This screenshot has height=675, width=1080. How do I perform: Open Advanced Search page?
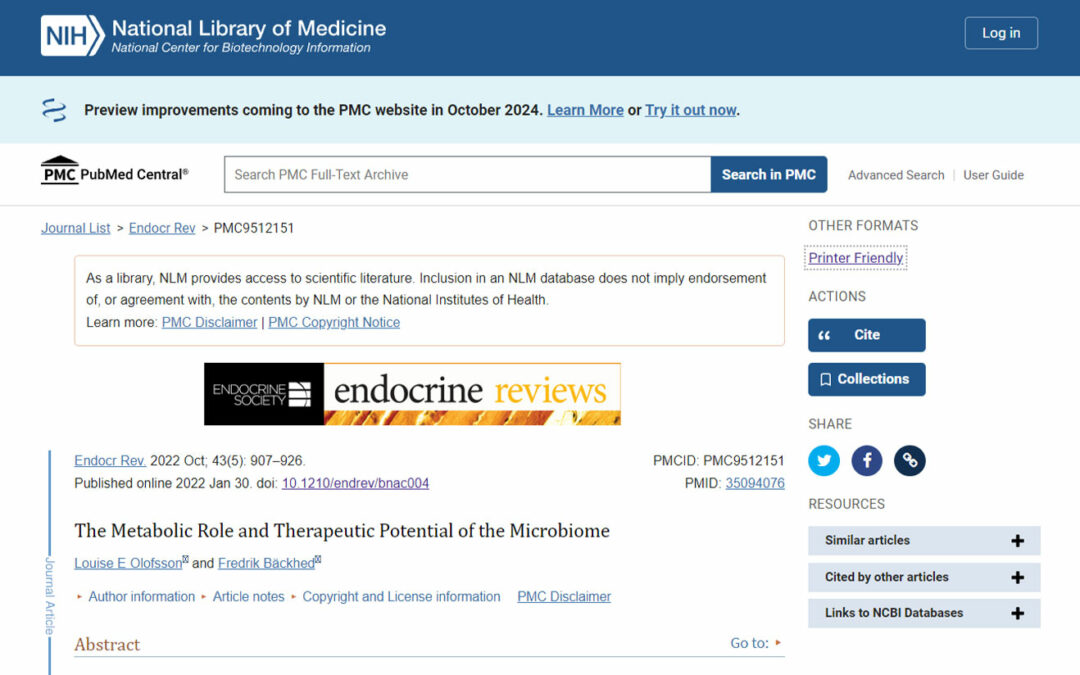[896, 175]
